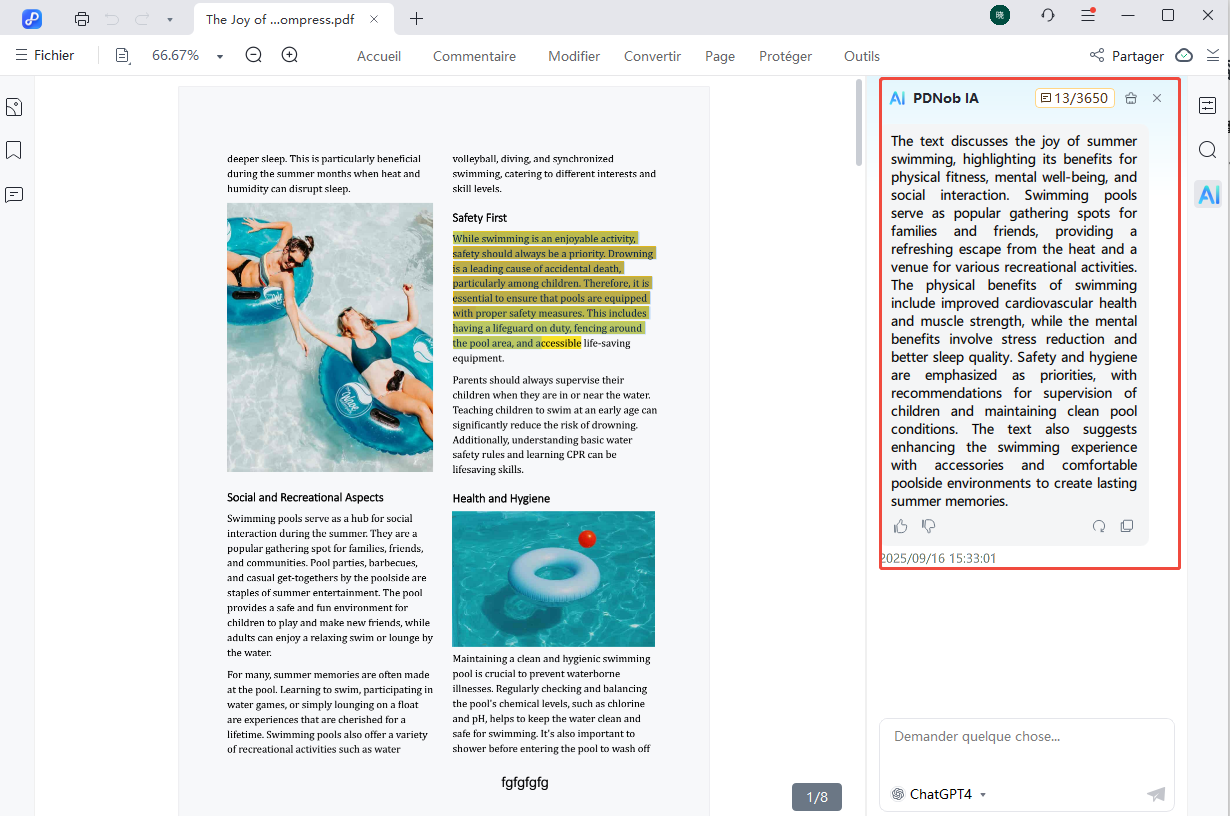Open the Convertir tab
This screenshot has height=816, width=1230.
pyautogui.click(x=652, y=56)
